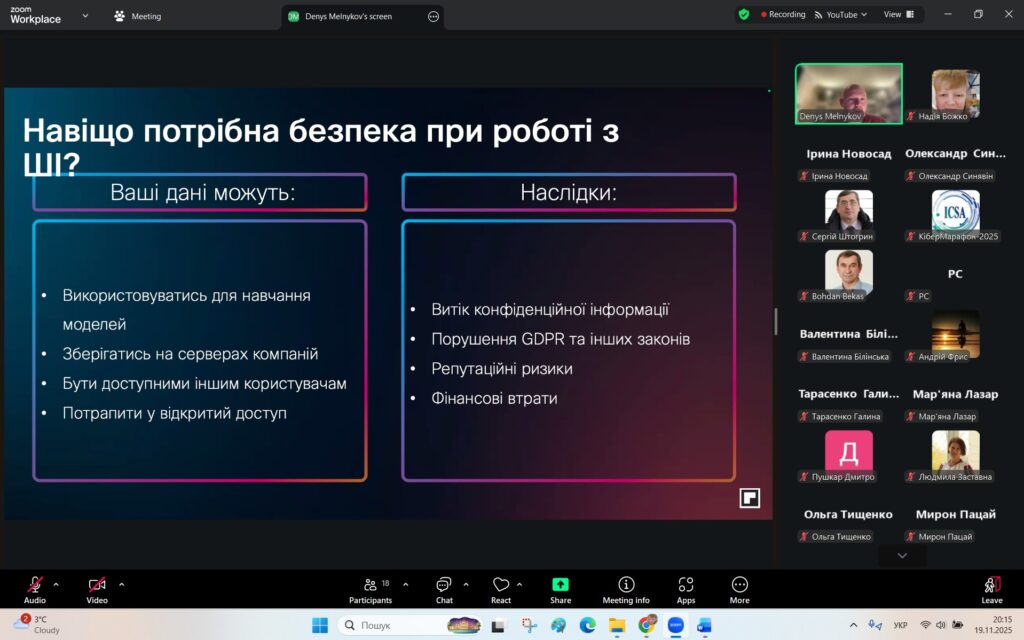
Task: Click the green Share screen button
Action: [560, 588]
